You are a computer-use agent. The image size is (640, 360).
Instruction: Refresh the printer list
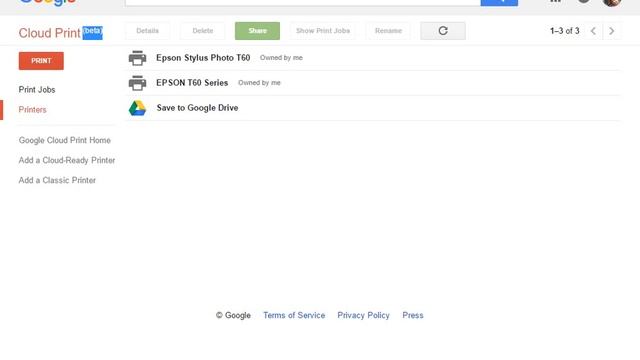point(443,31)
